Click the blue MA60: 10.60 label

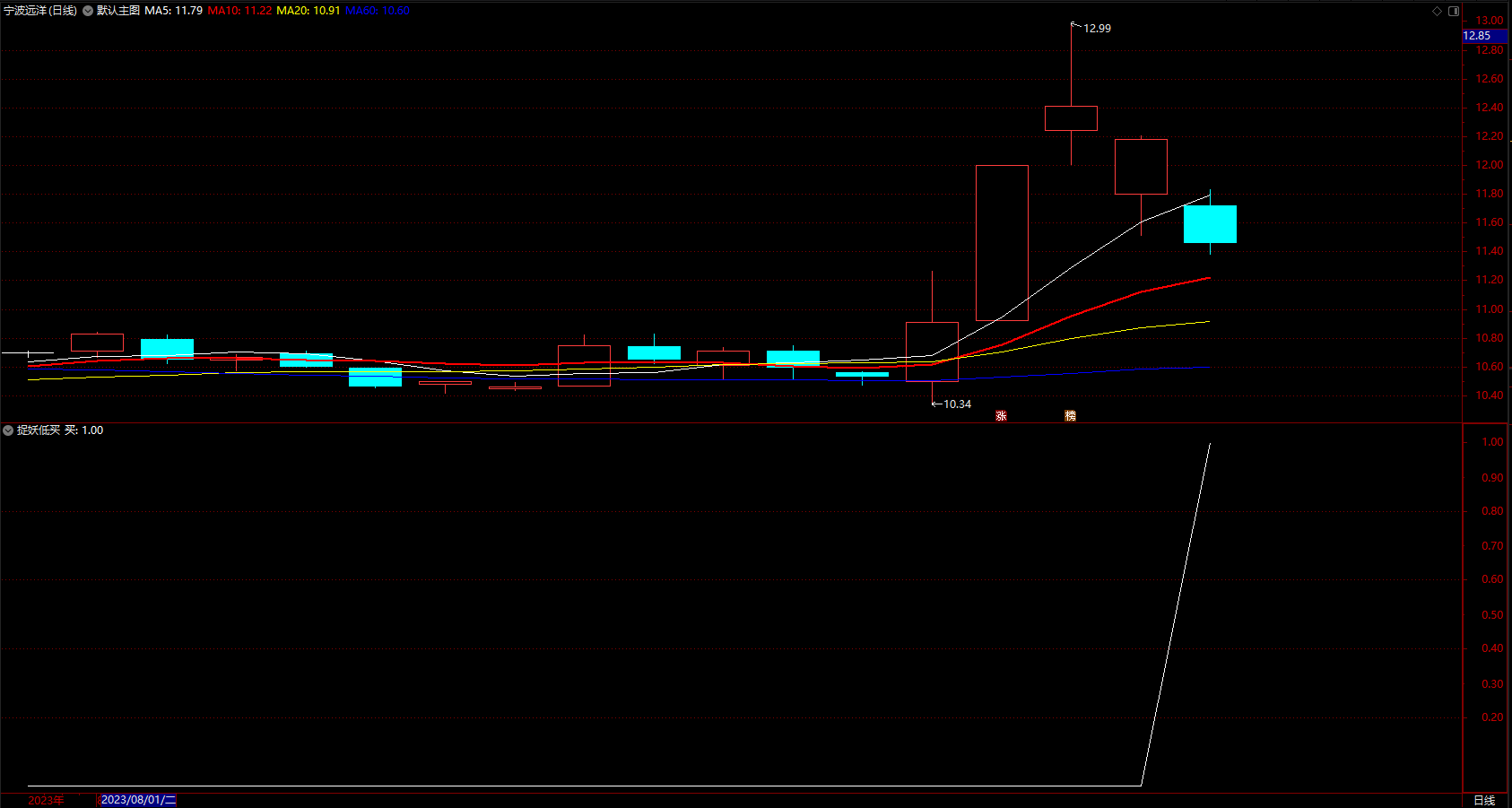[x=378, y=11]
